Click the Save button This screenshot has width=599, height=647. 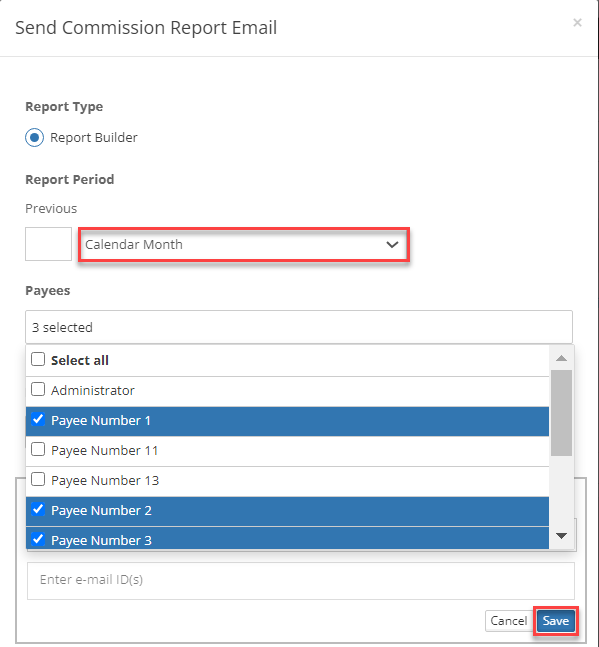coord(556,621)
